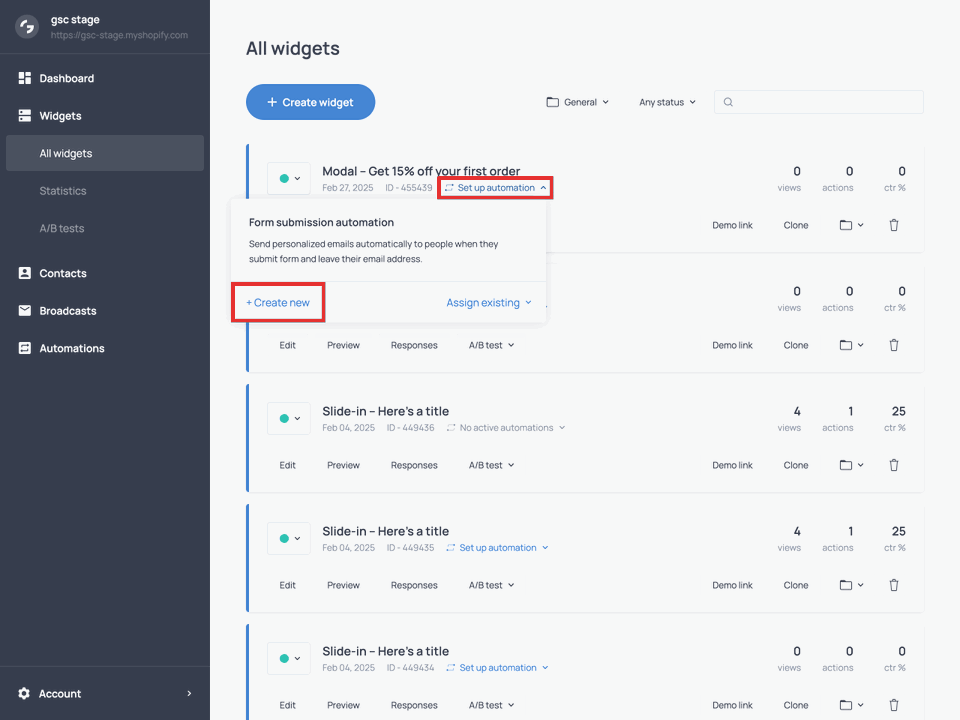
Task: Click the gsc stage store logo
Action: coord(27,27)
